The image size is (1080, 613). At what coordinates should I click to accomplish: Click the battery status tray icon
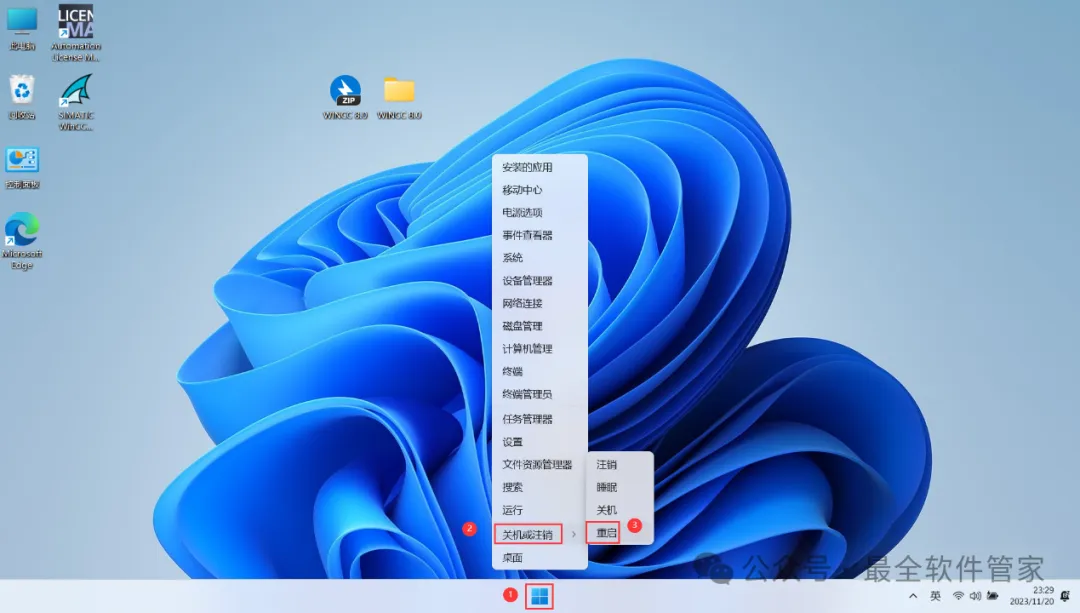(x=993, y=596)
